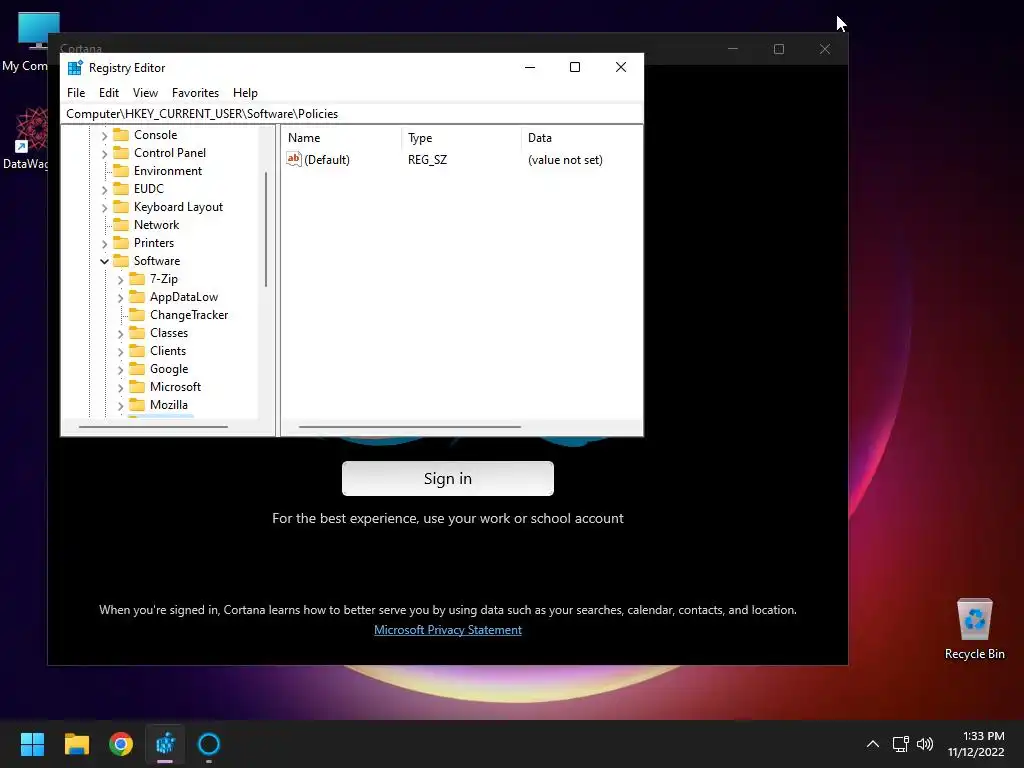Click the Cortana taskbar icon

(209, 744)
